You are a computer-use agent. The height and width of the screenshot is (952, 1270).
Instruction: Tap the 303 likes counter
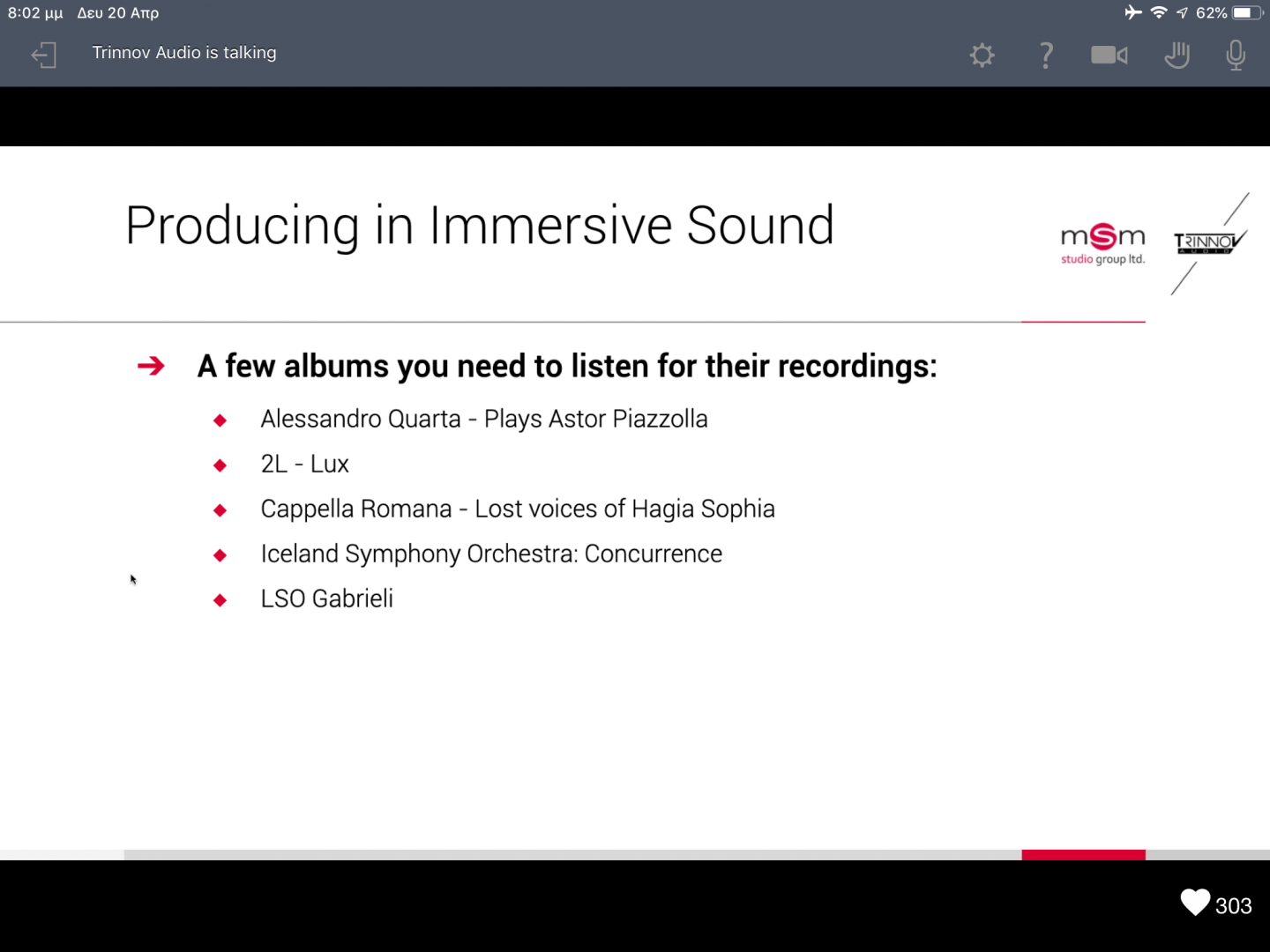click(1234, 906)
